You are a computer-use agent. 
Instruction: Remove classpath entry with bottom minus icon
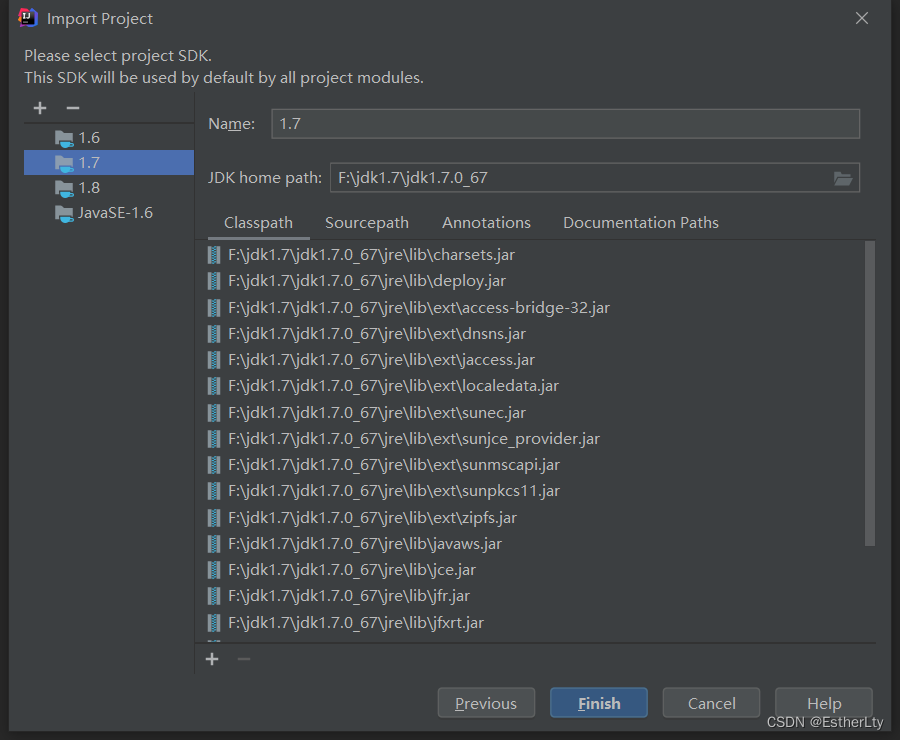point(244,659)
